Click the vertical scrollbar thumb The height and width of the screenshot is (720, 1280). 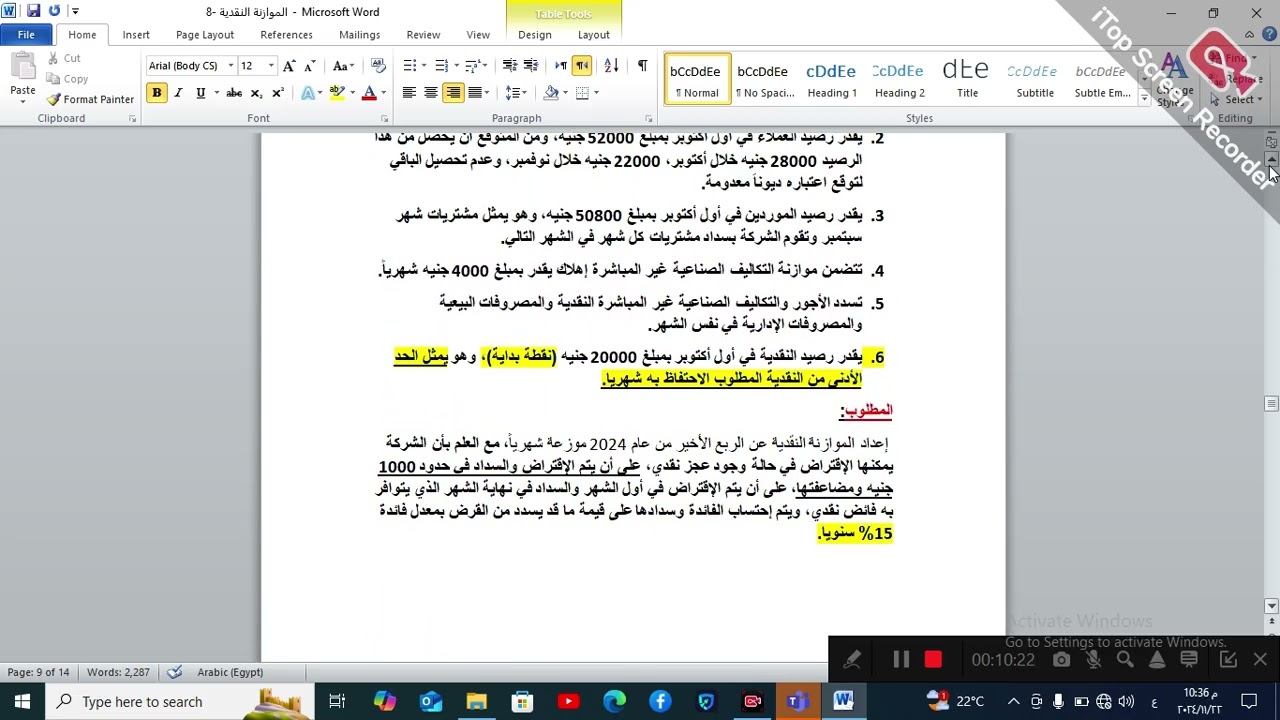[x=1271, y=404]
